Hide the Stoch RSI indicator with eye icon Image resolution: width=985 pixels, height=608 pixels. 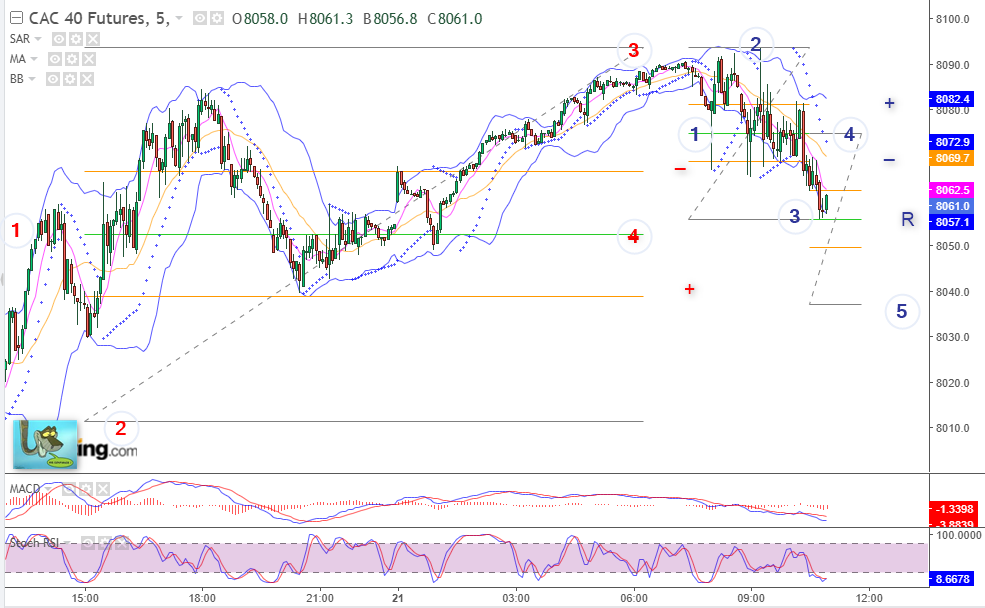pos(88,543)
